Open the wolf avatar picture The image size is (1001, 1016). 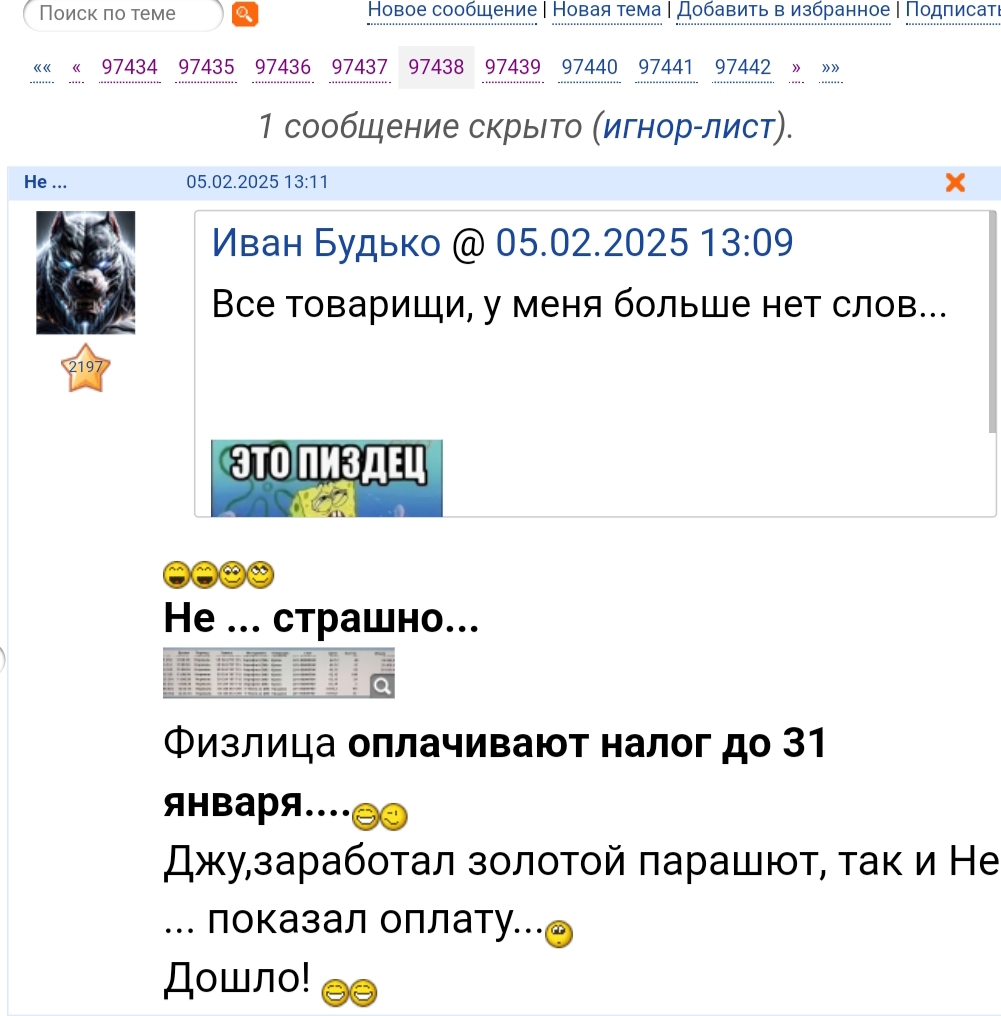click(86, 273)
